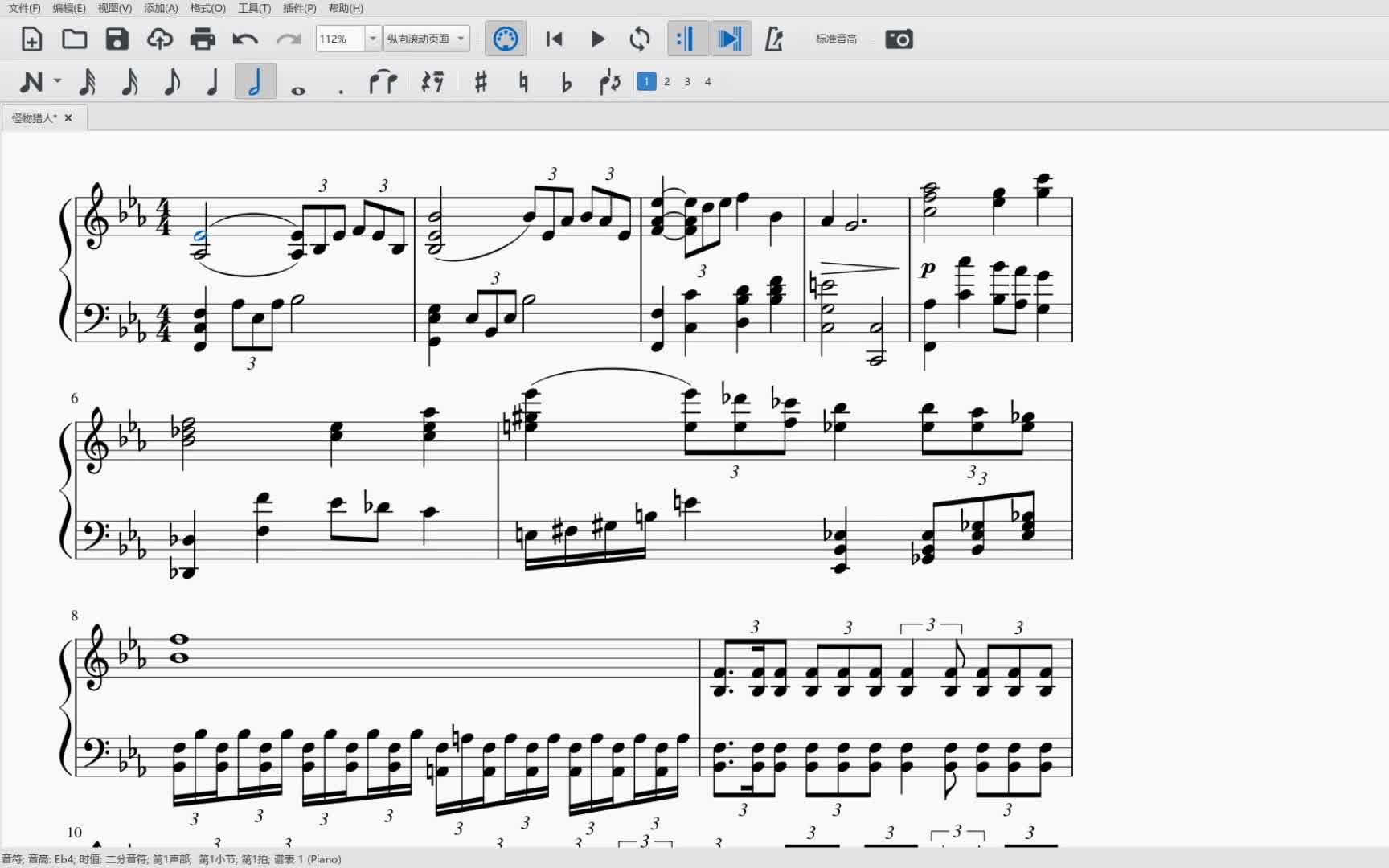This screenshot has width=1389, height=868.
Task: Toggle note input mode
Action: [x=31, y=81]
